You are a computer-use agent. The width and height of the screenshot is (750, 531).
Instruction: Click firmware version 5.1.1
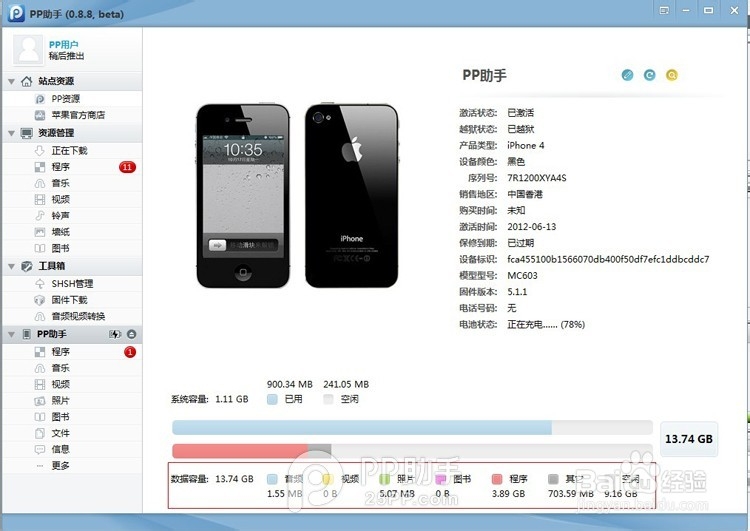[517, 292]
